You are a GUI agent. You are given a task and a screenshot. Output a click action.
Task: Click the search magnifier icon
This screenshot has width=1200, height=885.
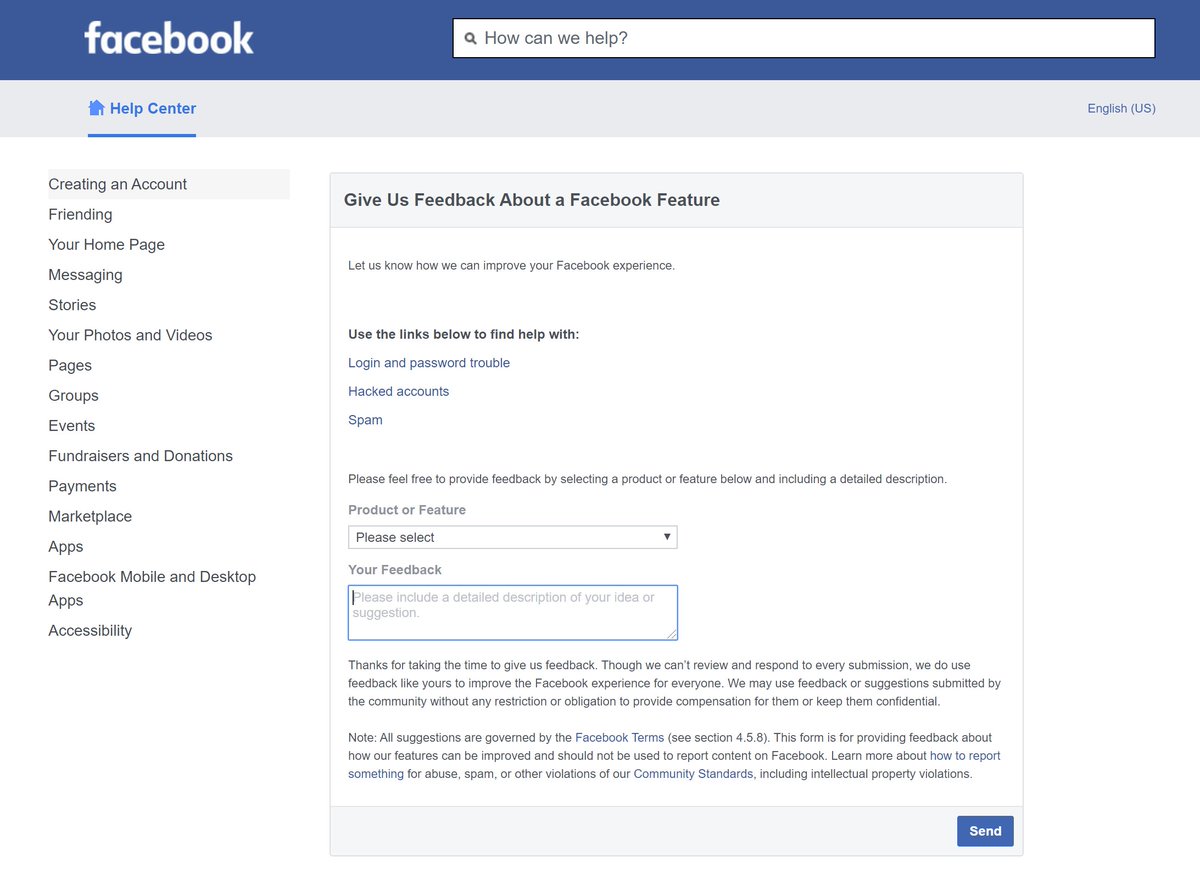point(471,39)
